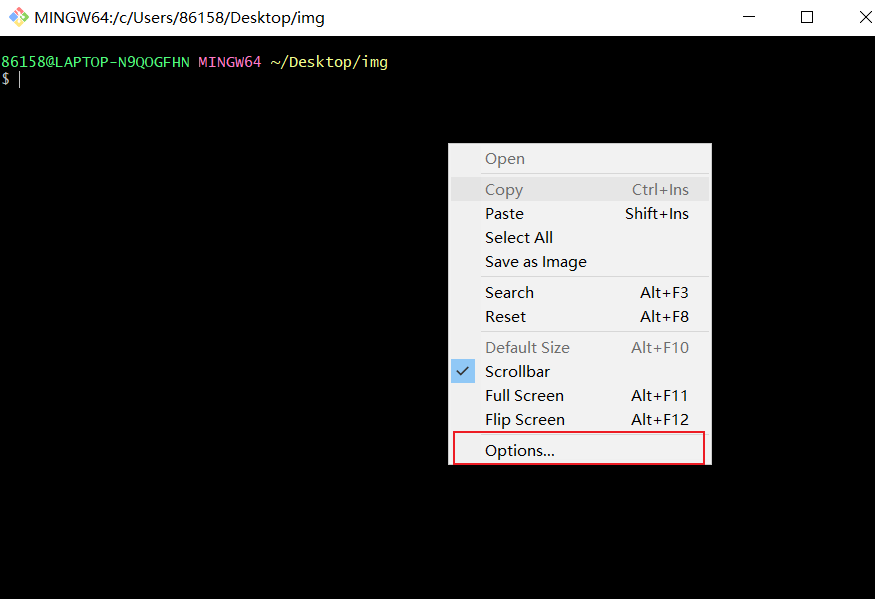Reset the terminal via Reset entry
The height and width of the screenshot is (599, 875).
point(505,317)
